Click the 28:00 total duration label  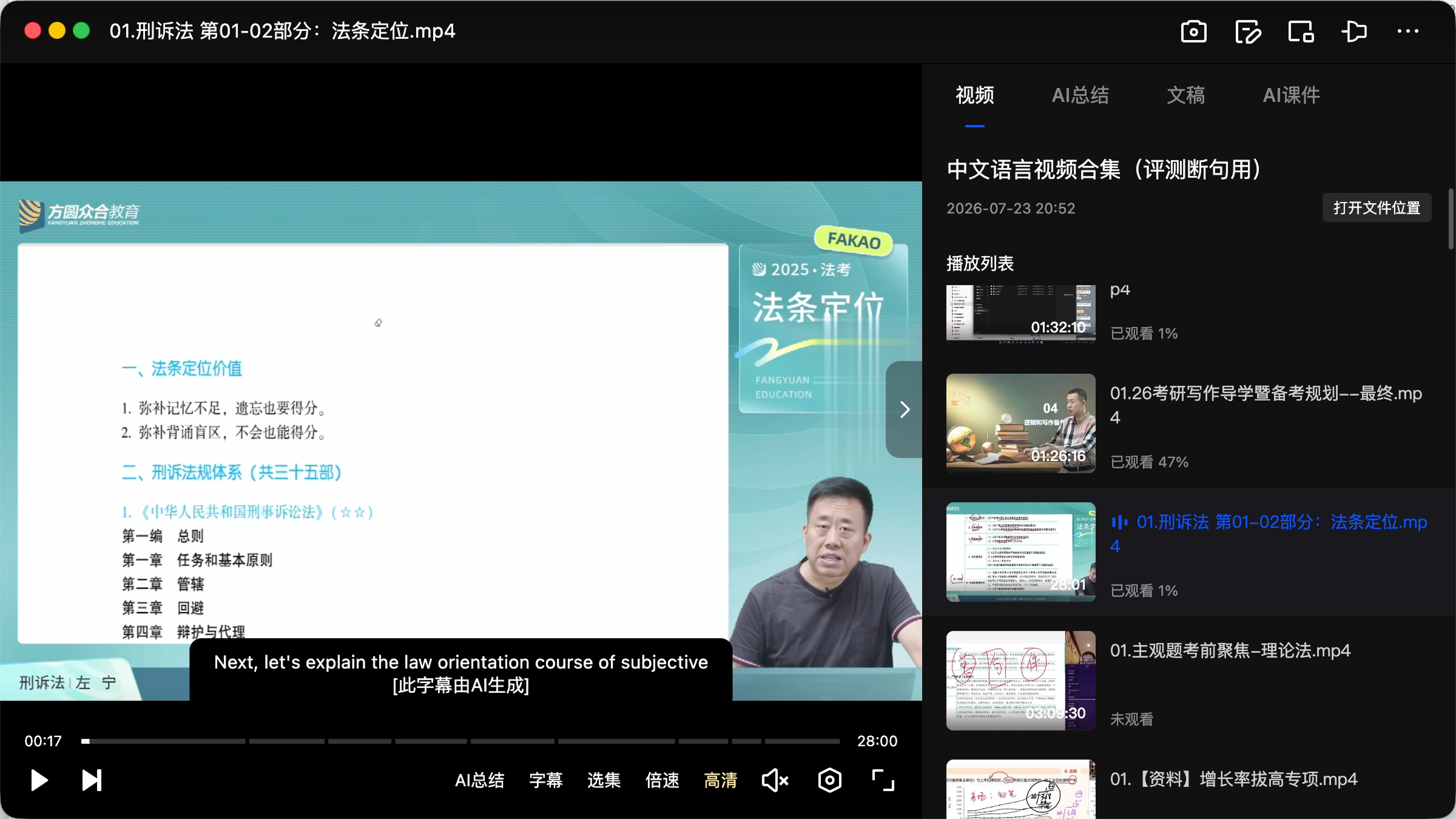coord(877,741)
